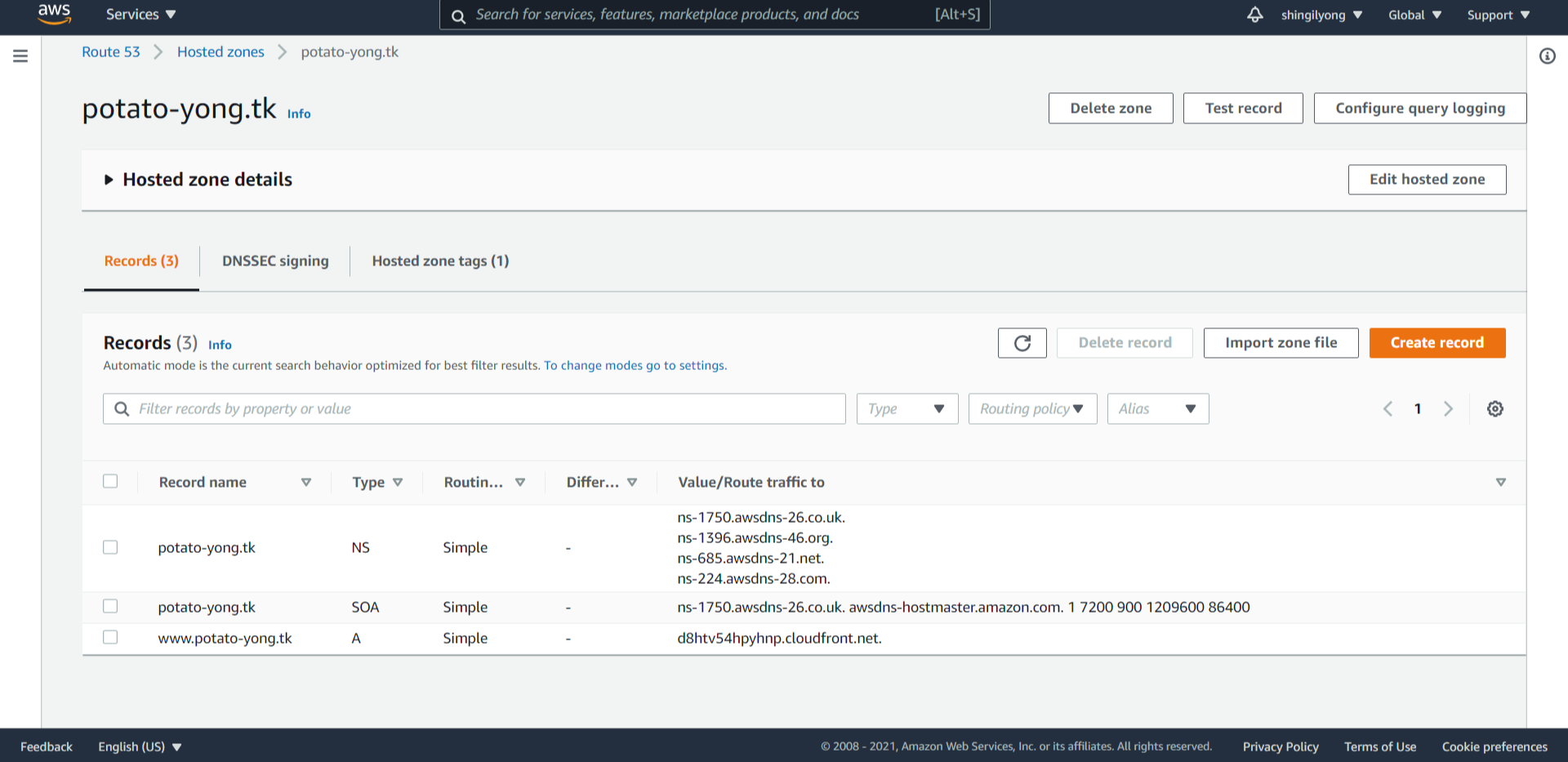Click the Create record button

[x=1437, y=343]
